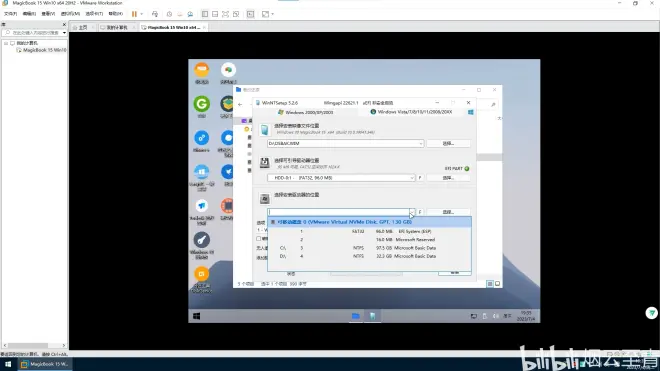Click the guest Windows Start button

[197, 316]
